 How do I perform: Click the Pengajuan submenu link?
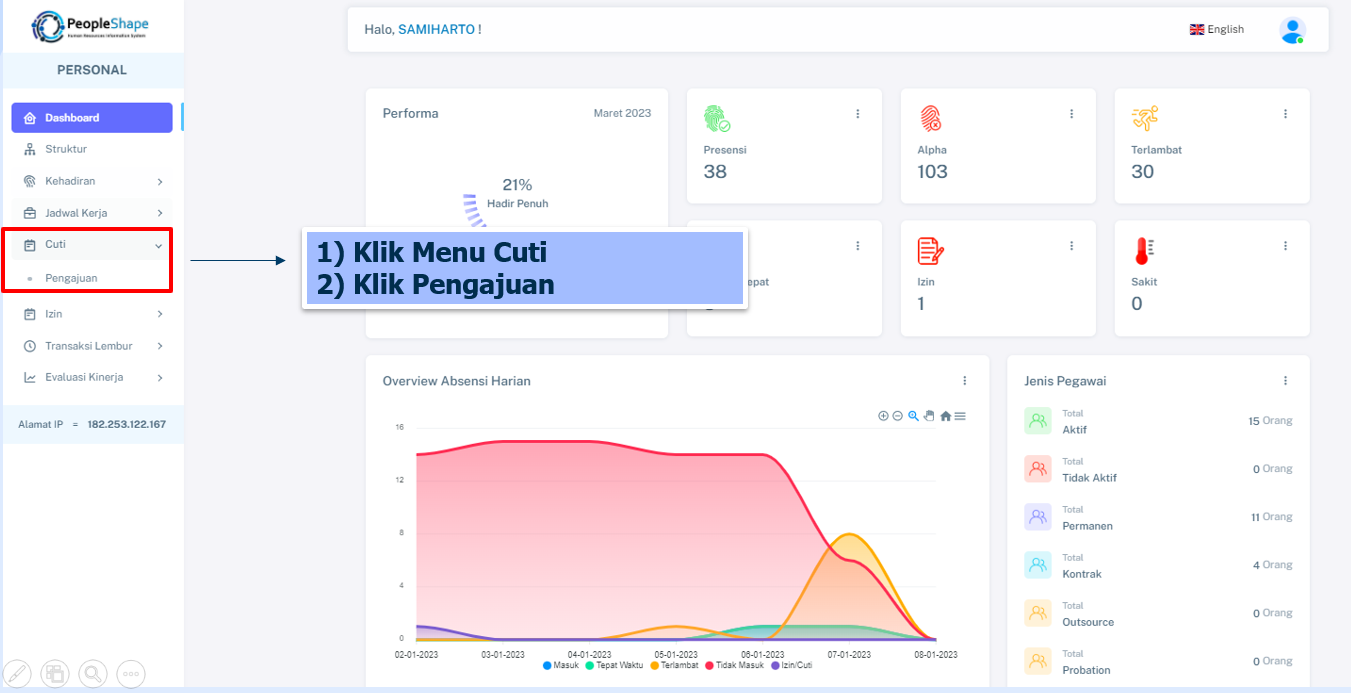coord(71,278)
